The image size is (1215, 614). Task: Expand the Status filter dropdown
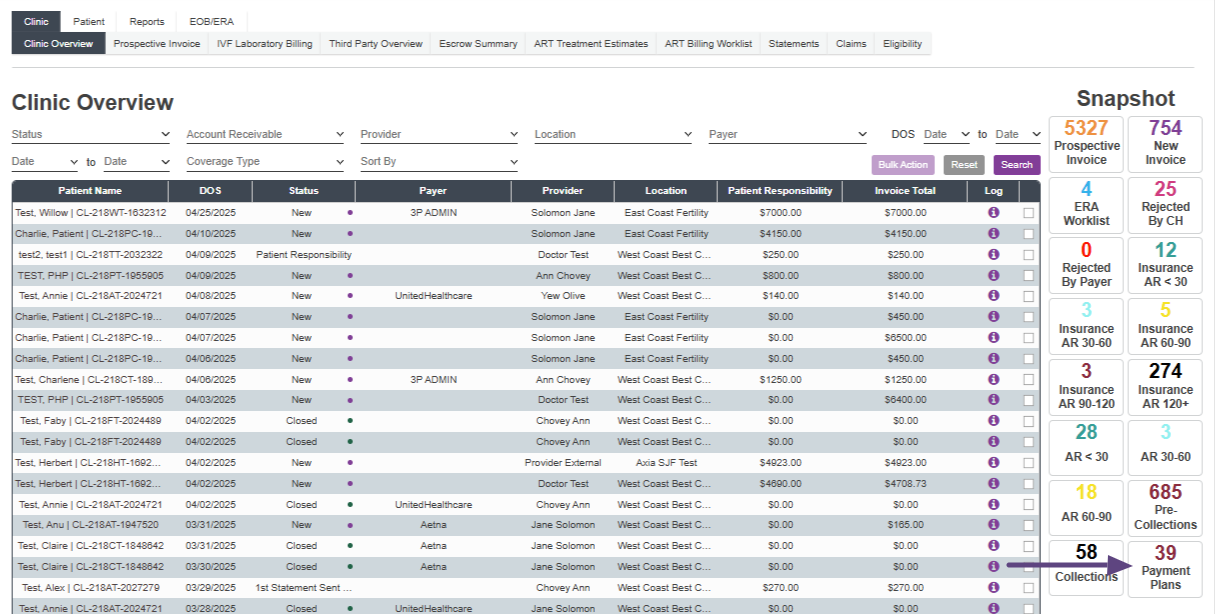91,134
